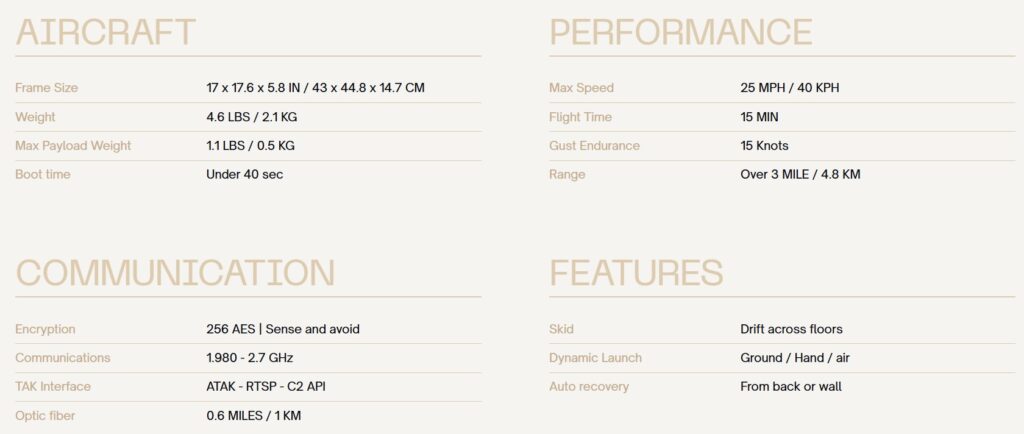The height and width of the screenshot is (434, 1024).
Task: Click the COMMUNICATION section heading
Action: point(175,273)
